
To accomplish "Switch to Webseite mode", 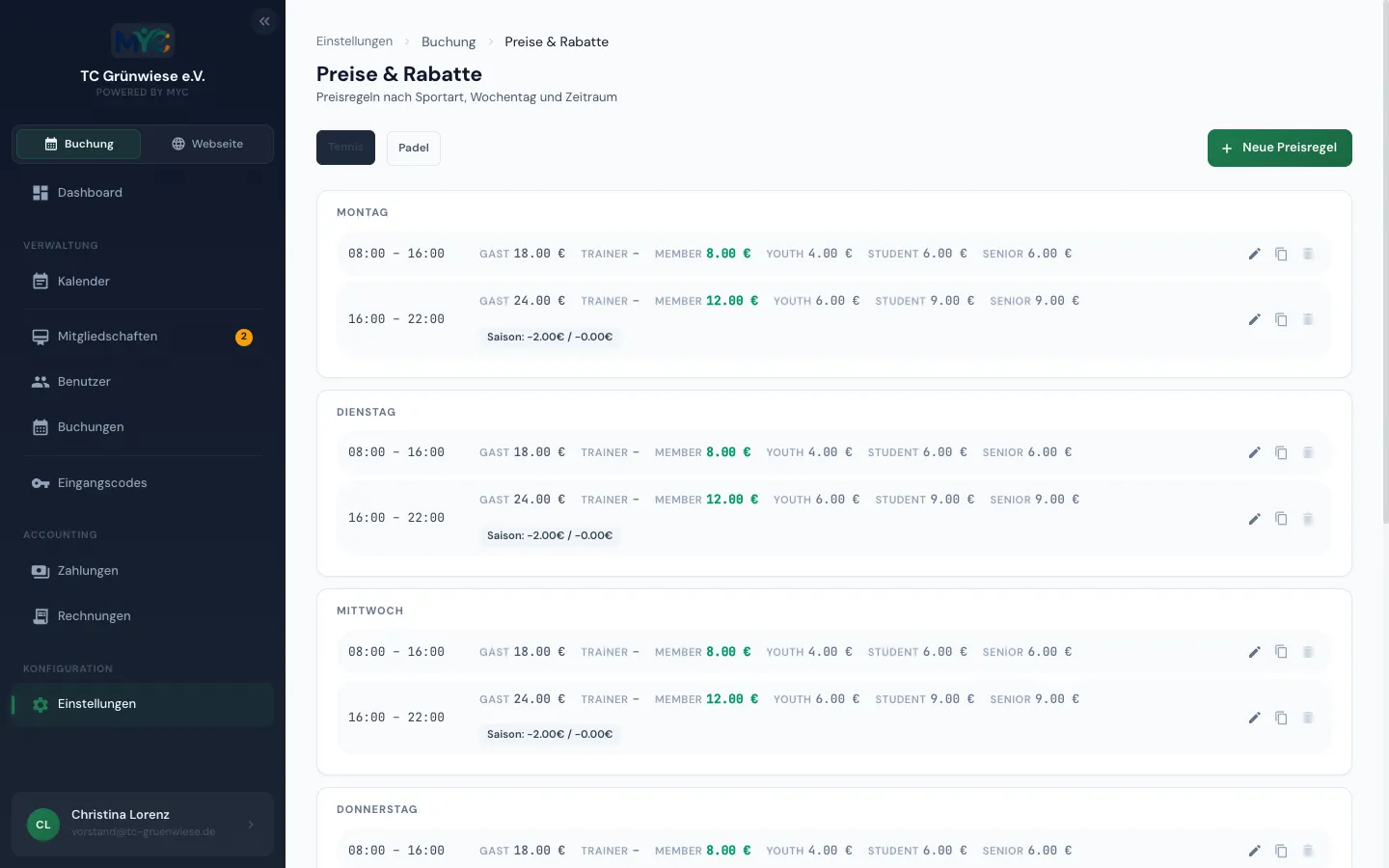I will click(207, 144).
